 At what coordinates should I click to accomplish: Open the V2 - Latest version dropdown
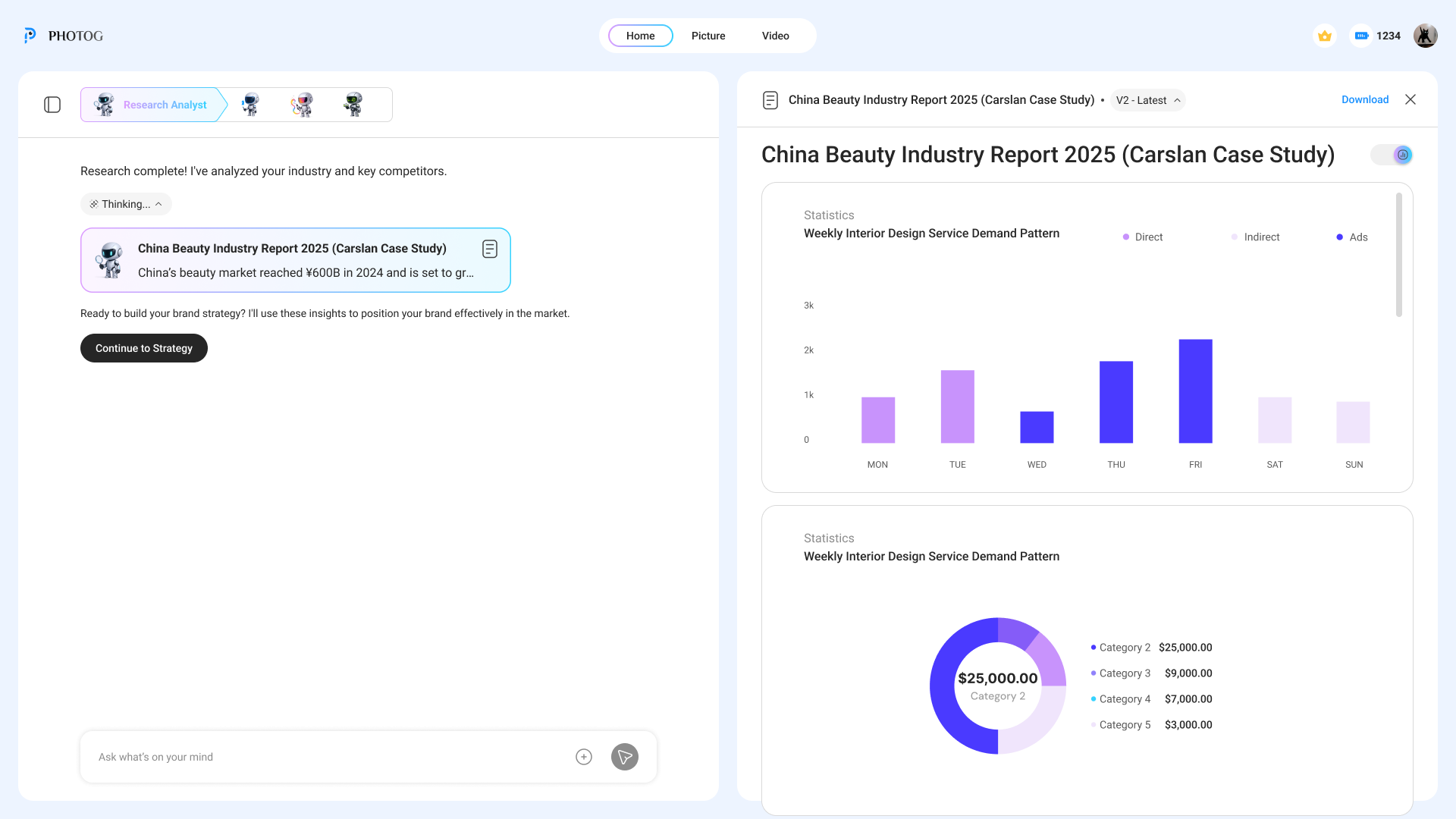1148,100
